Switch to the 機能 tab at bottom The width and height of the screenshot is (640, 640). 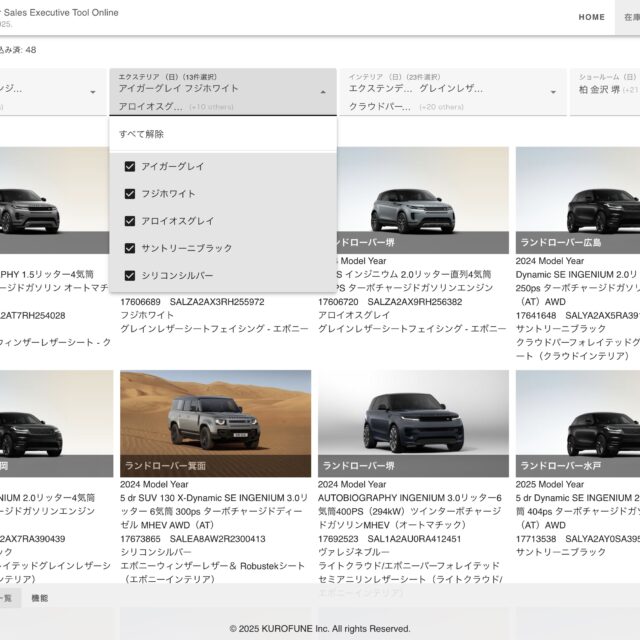[40, 598]
